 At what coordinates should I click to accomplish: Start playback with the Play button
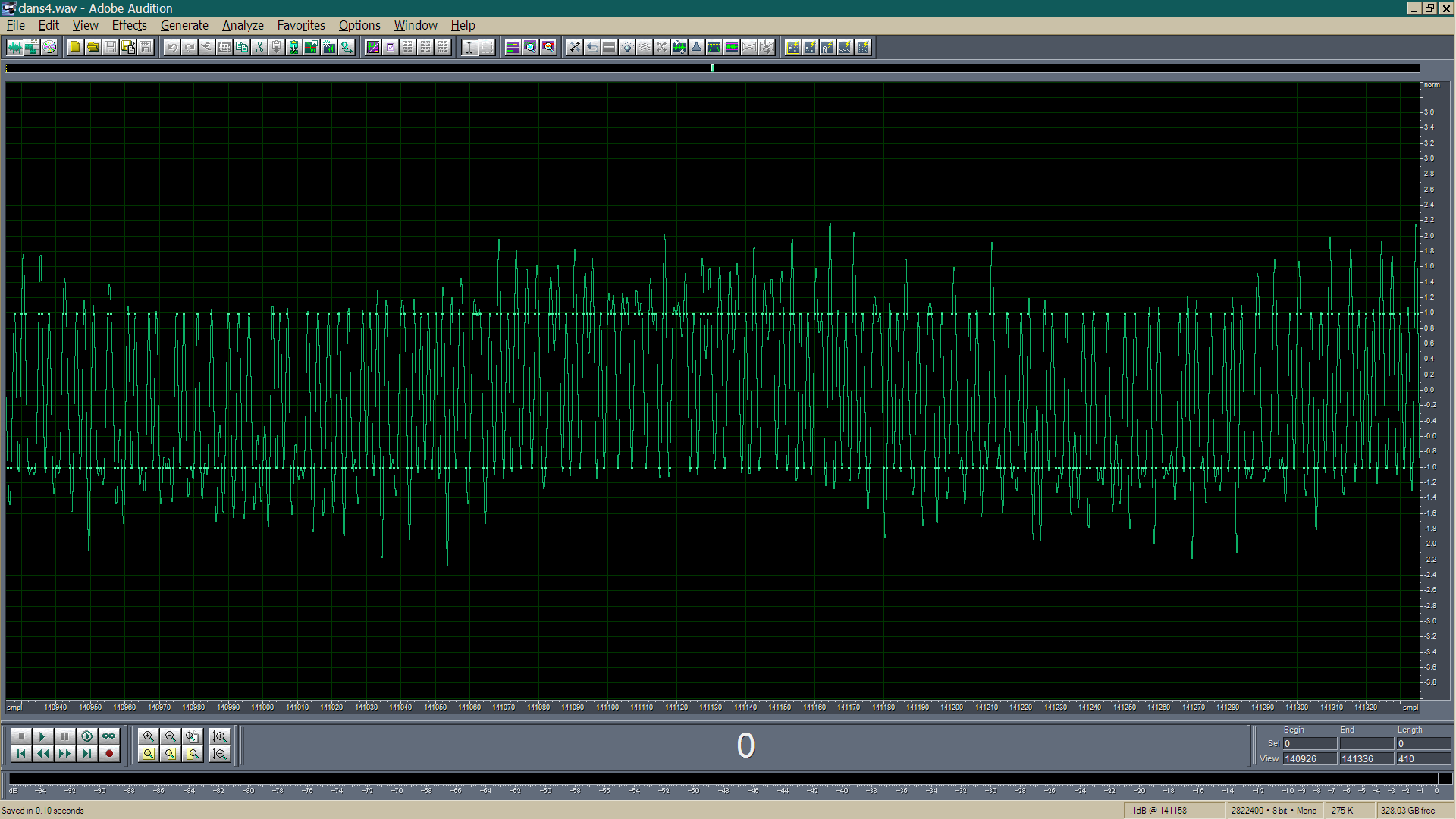point(42,736)
